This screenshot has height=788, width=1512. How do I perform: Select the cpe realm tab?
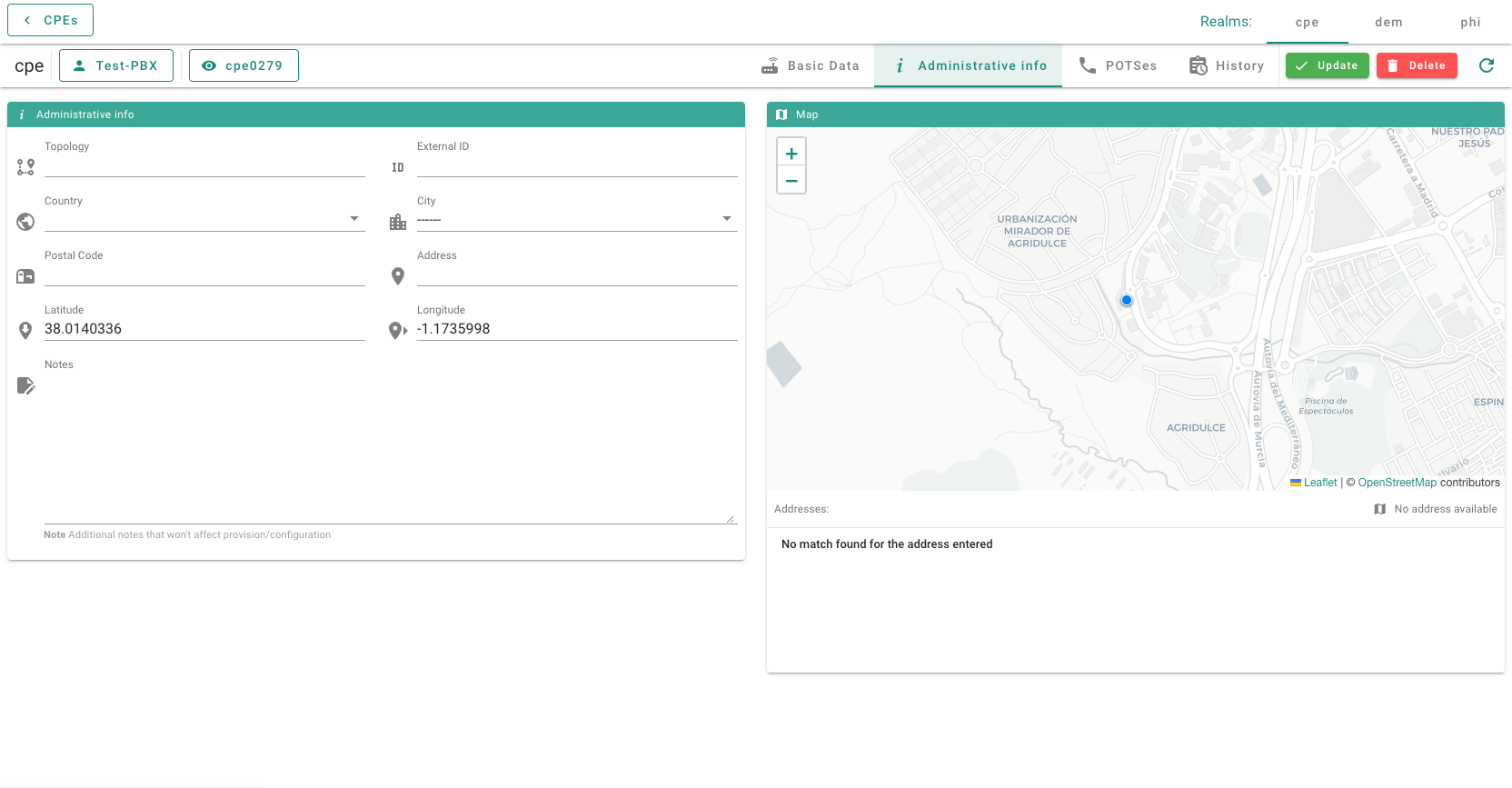click(1307, 22)
